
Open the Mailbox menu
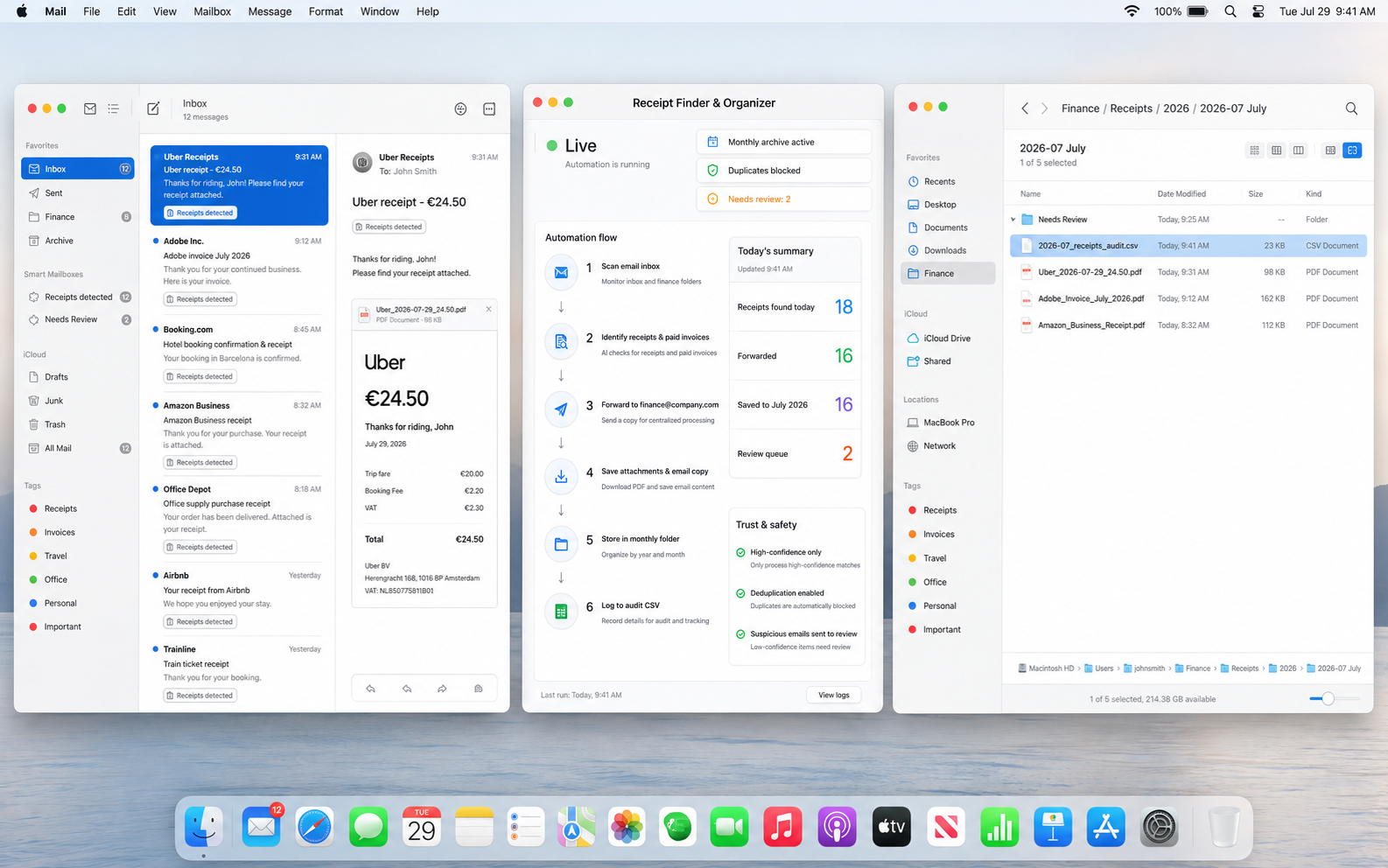pyautogui.click(x=213, y=11)
